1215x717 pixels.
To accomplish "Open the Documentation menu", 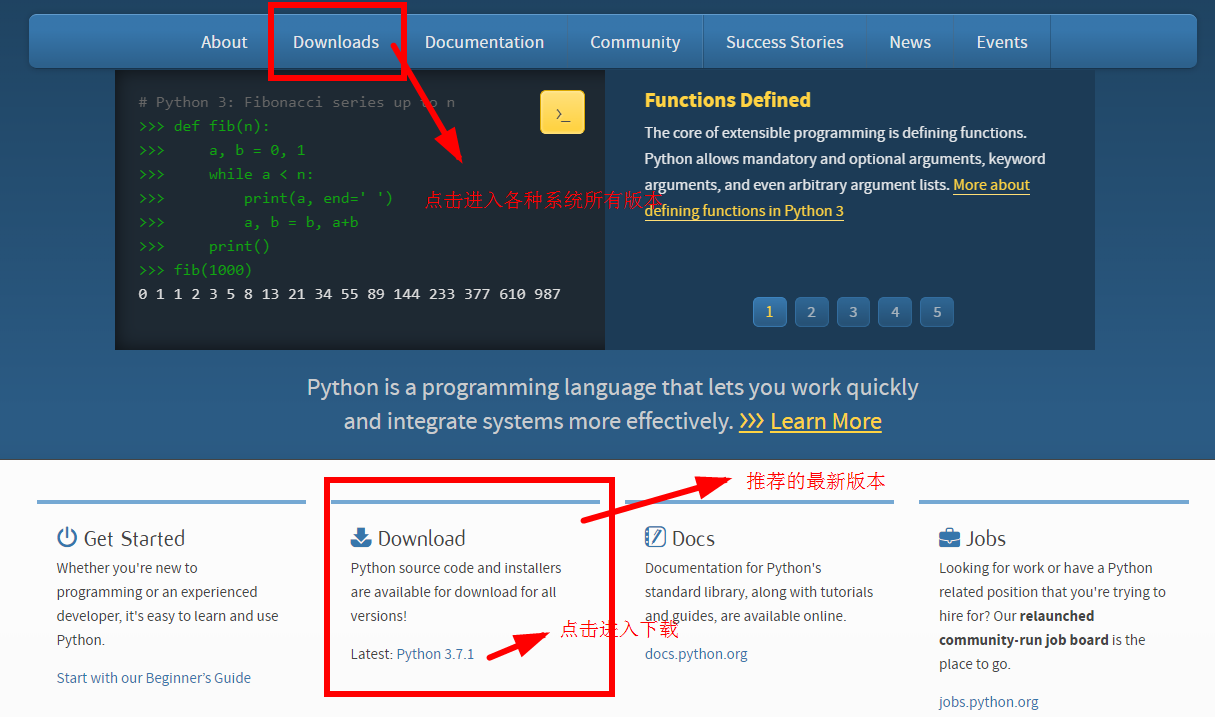I will tap(484, 42).
